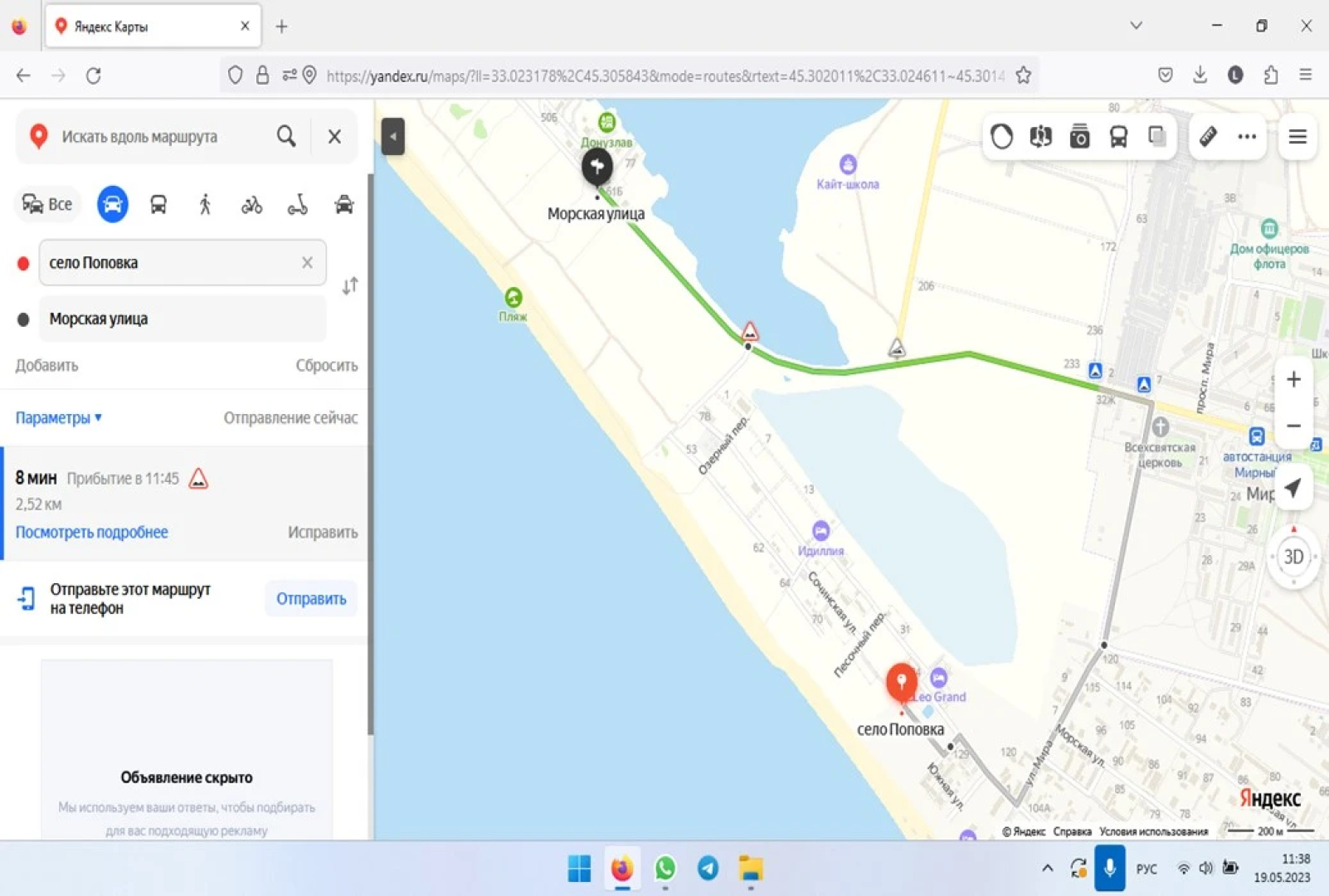Open the browser extensions puzzle icon
Image resolution: width=1329 pixels, height=896 pixels.
click(1270, 75)
